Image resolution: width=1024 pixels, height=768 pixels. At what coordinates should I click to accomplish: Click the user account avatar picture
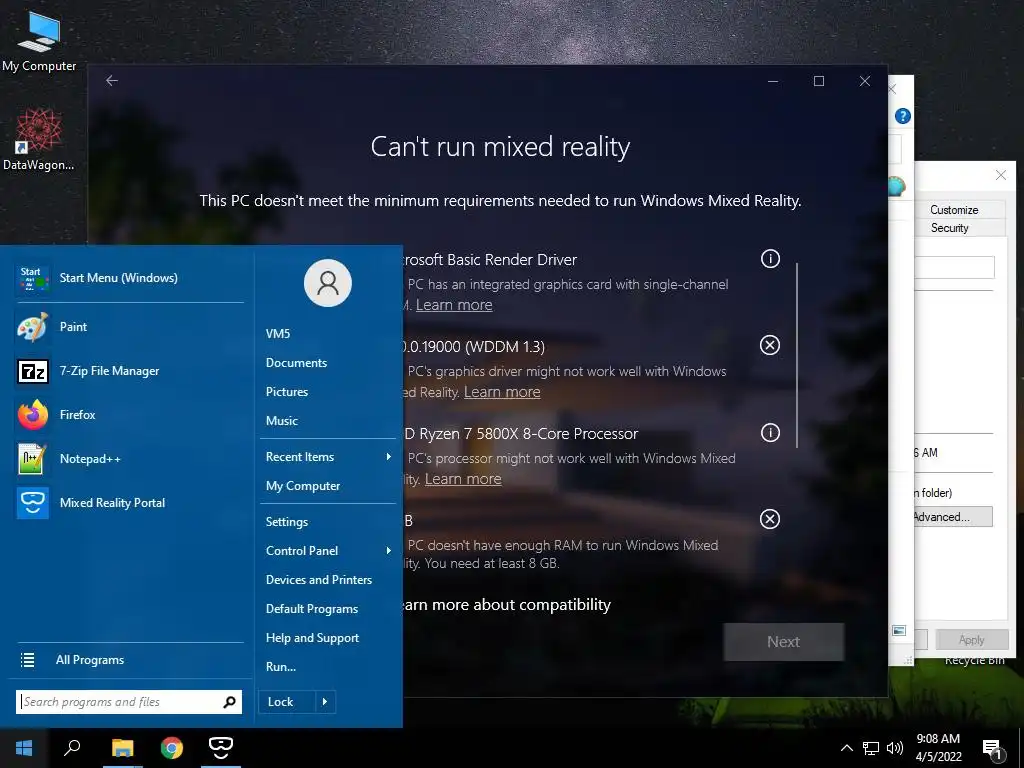(x=328, y=283)
